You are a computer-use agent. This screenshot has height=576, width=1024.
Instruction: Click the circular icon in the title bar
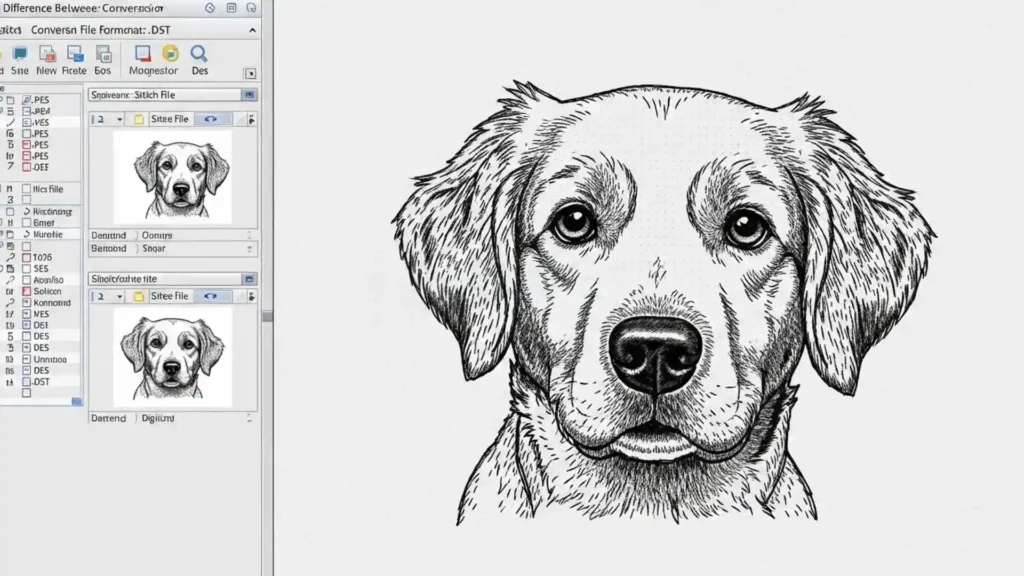[210, 8]
